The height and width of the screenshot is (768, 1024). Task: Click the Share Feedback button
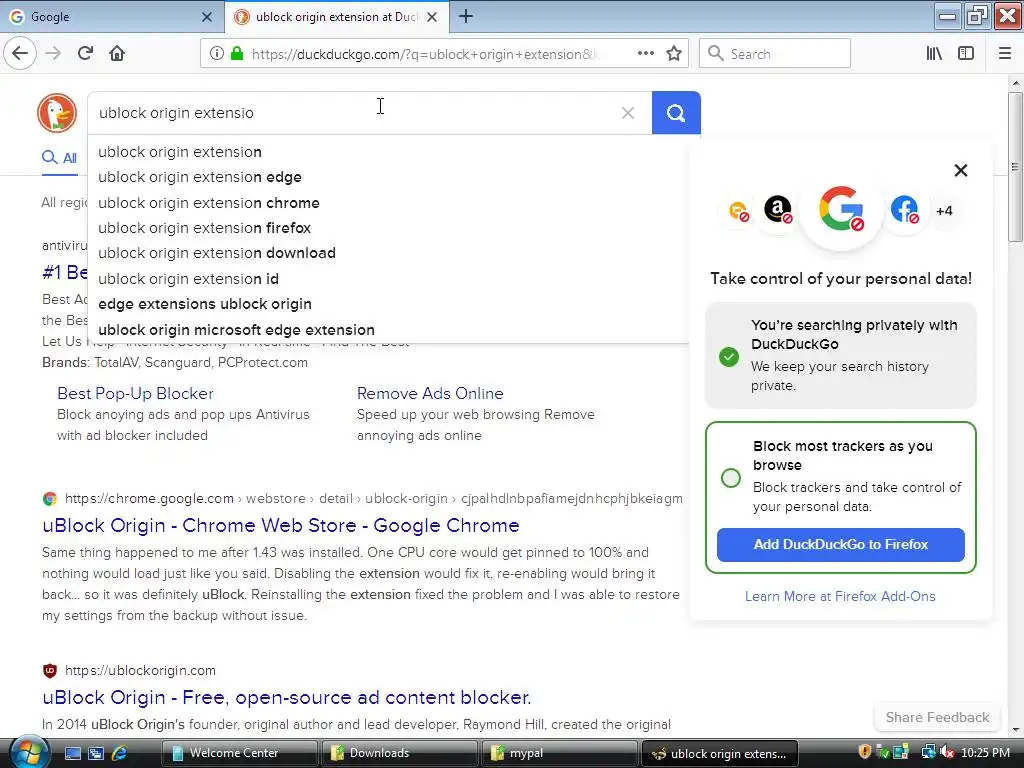pyautogui.click(x=937, y=717)
